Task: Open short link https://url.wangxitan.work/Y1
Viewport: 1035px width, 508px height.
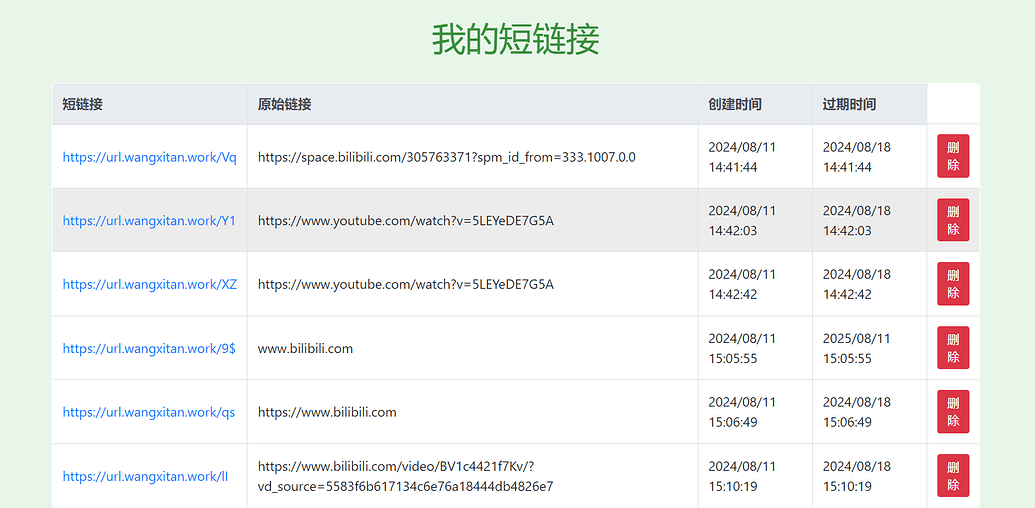Action: tap(149, 221)
